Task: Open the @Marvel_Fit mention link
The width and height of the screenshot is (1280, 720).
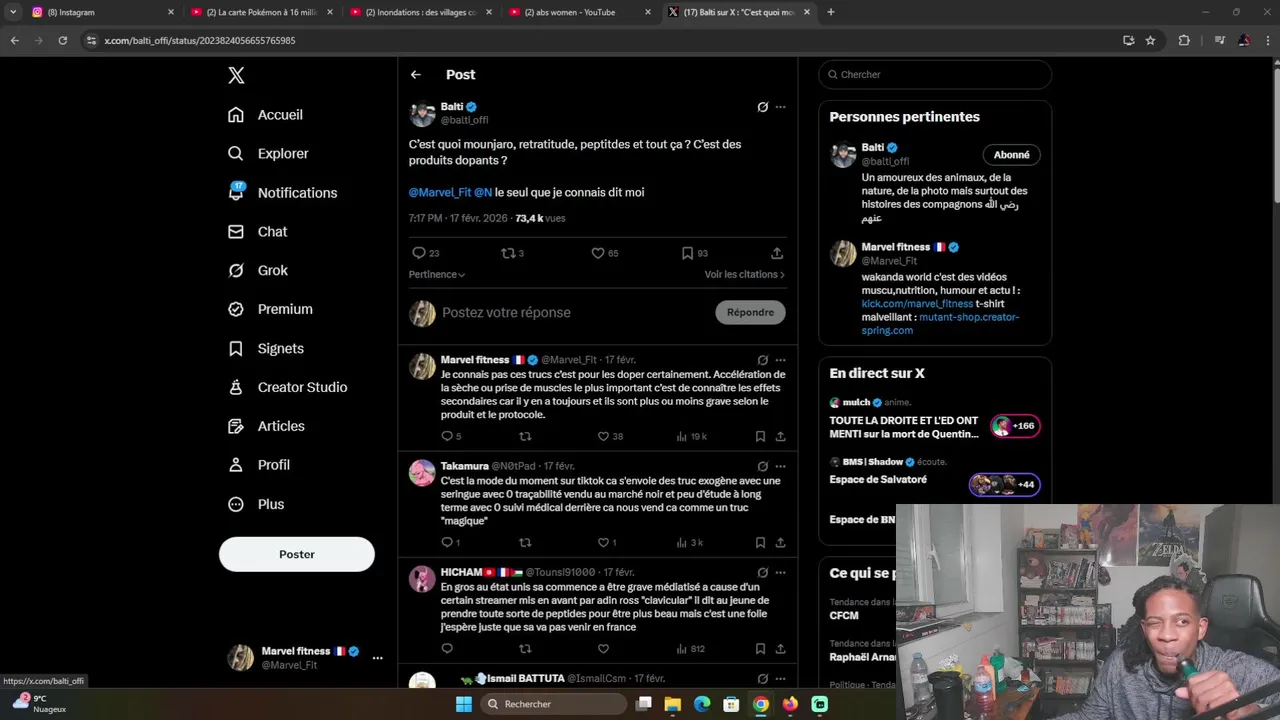Action: point(439,192)
